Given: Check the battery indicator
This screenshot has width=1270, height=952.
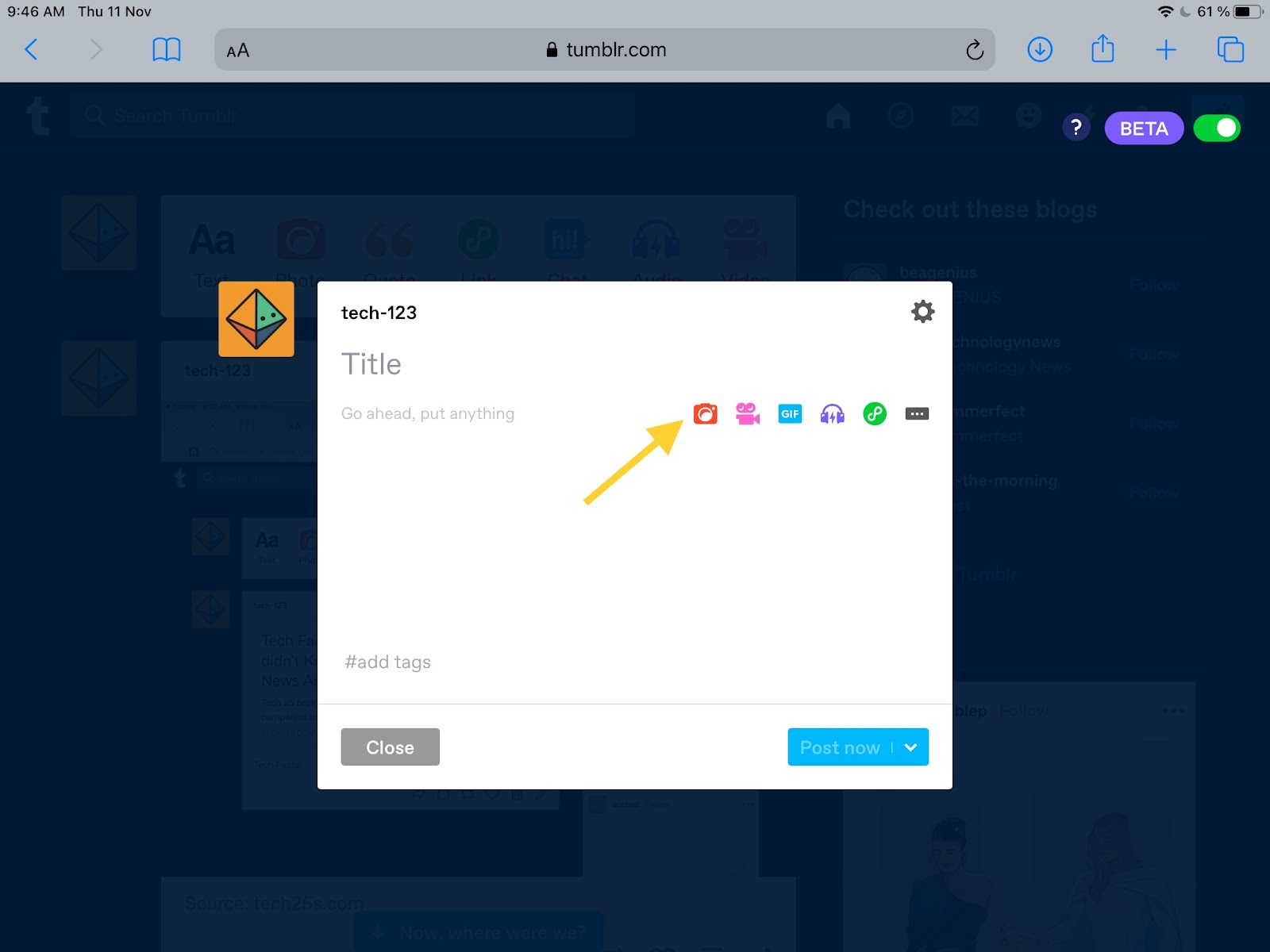Looking at the screenshot, I should 1248,12.
